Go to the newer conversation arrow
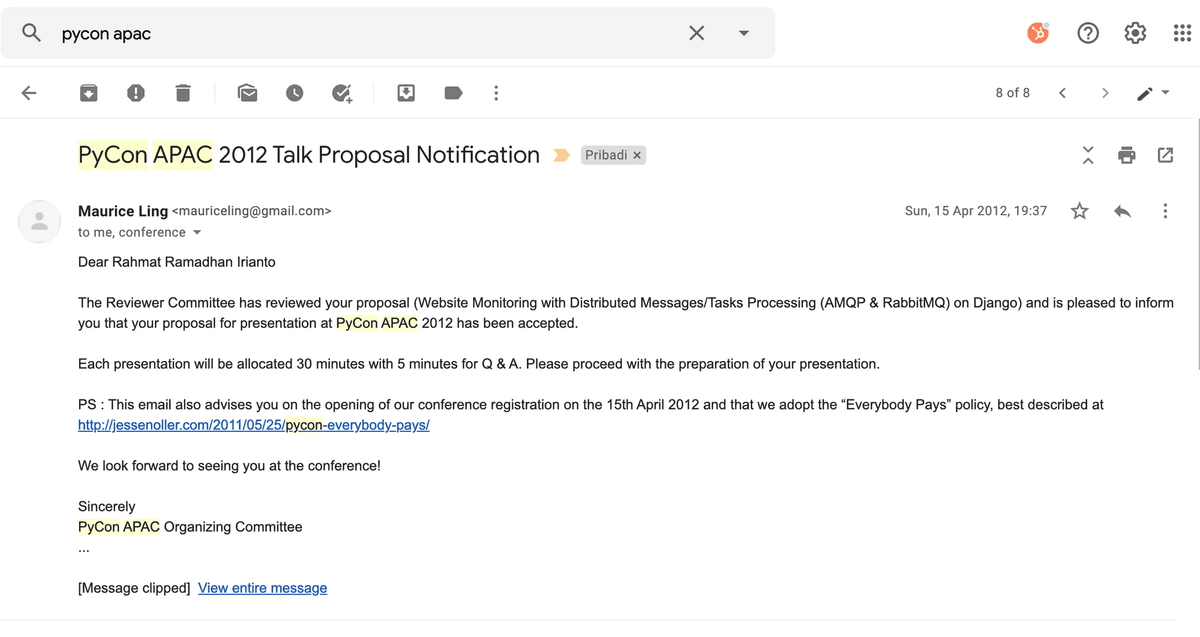Screen dimensions: 1200x637 click(1062, 93)
